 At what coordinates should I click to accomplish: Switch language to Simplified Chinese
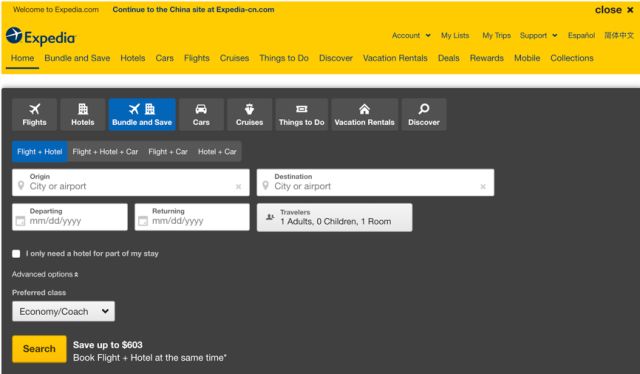click(619, 36)
